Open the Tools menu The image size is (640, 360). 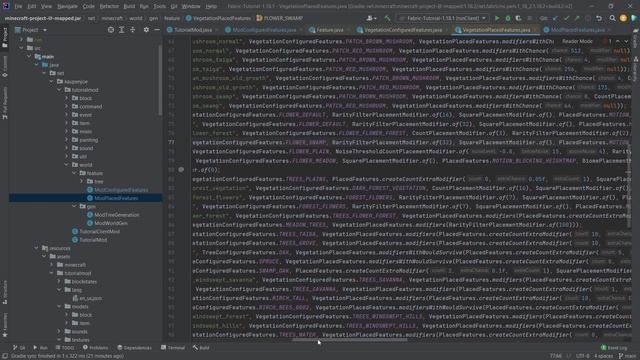click(160, 6)
